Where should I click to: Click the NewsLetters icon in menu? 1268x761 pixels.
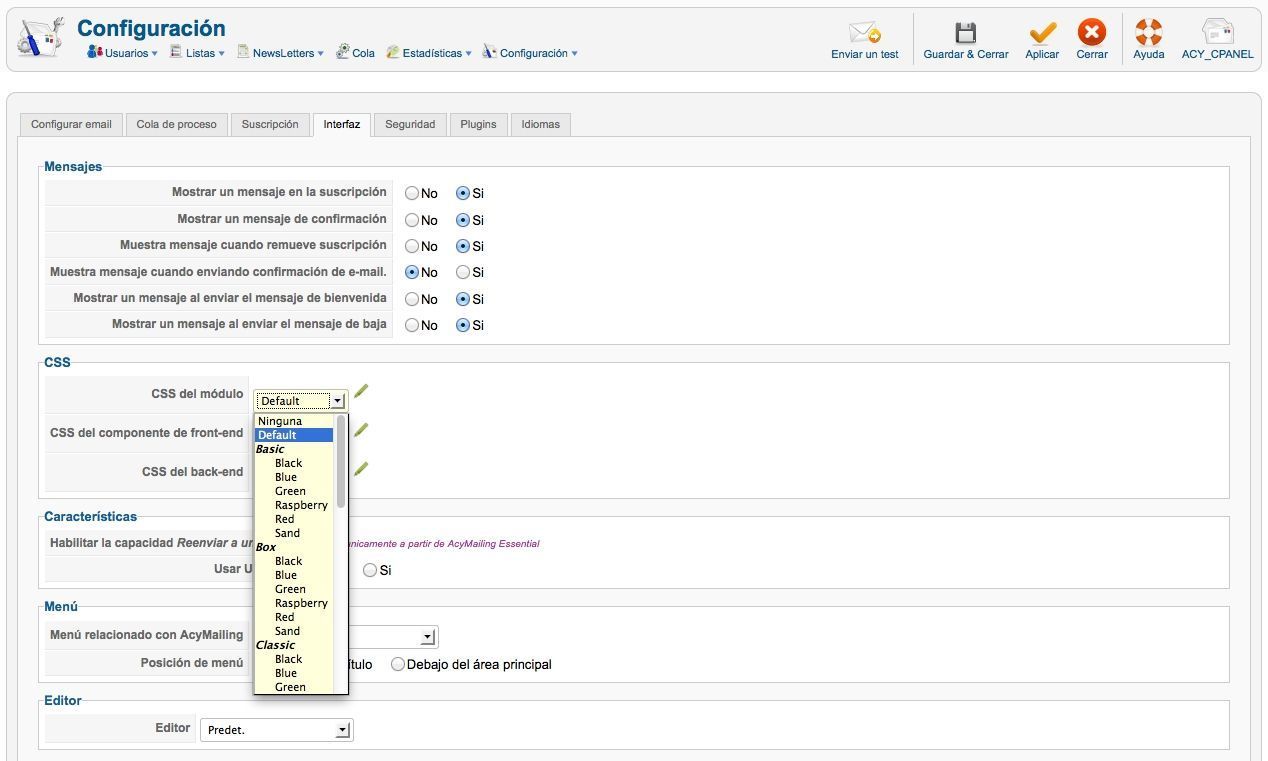tap(243, 52)
